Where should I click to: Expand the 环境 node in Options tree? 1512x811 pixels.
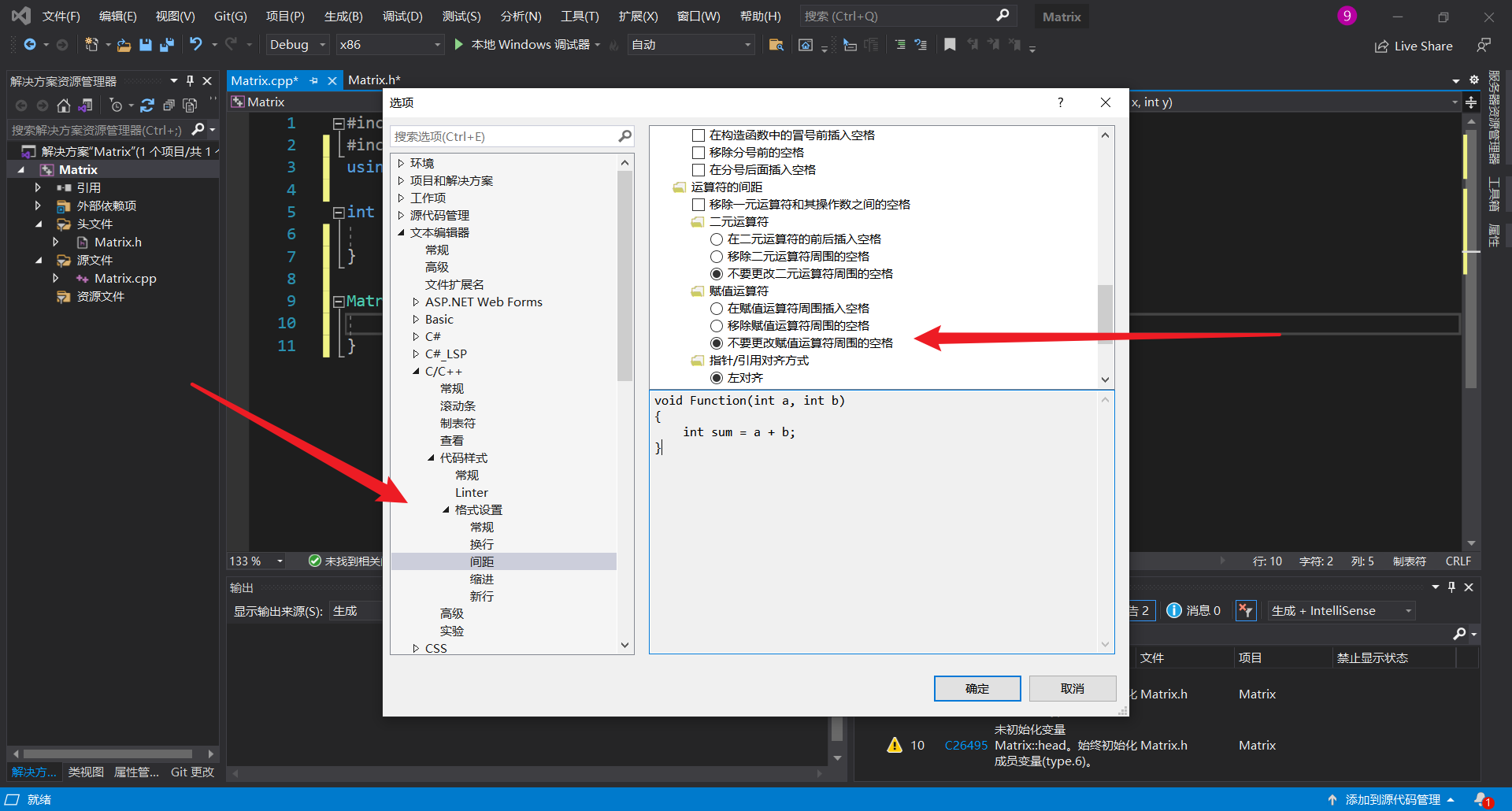[401, 163]
